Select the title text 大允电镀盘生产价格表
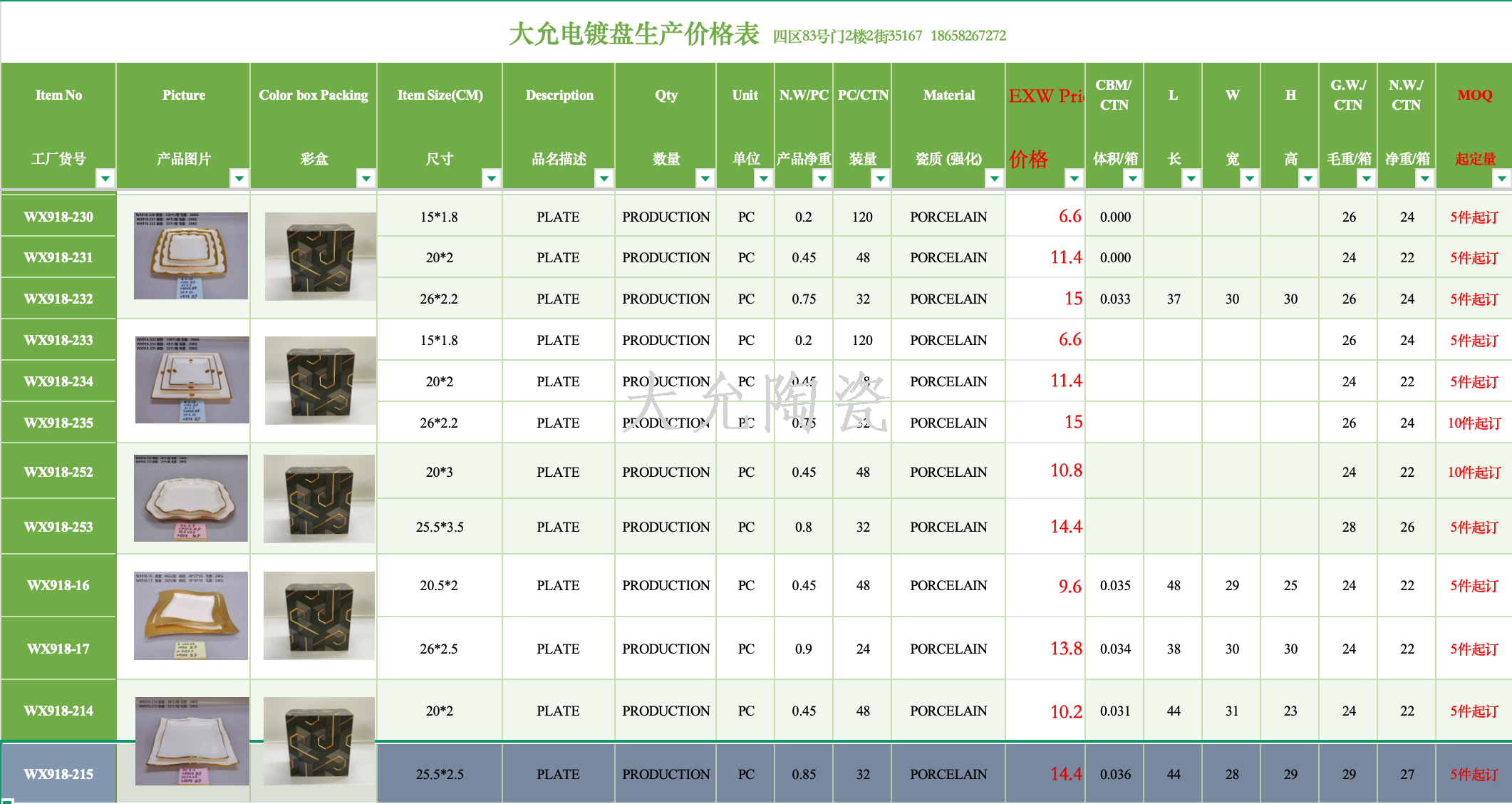 click(x=633, y=33)
